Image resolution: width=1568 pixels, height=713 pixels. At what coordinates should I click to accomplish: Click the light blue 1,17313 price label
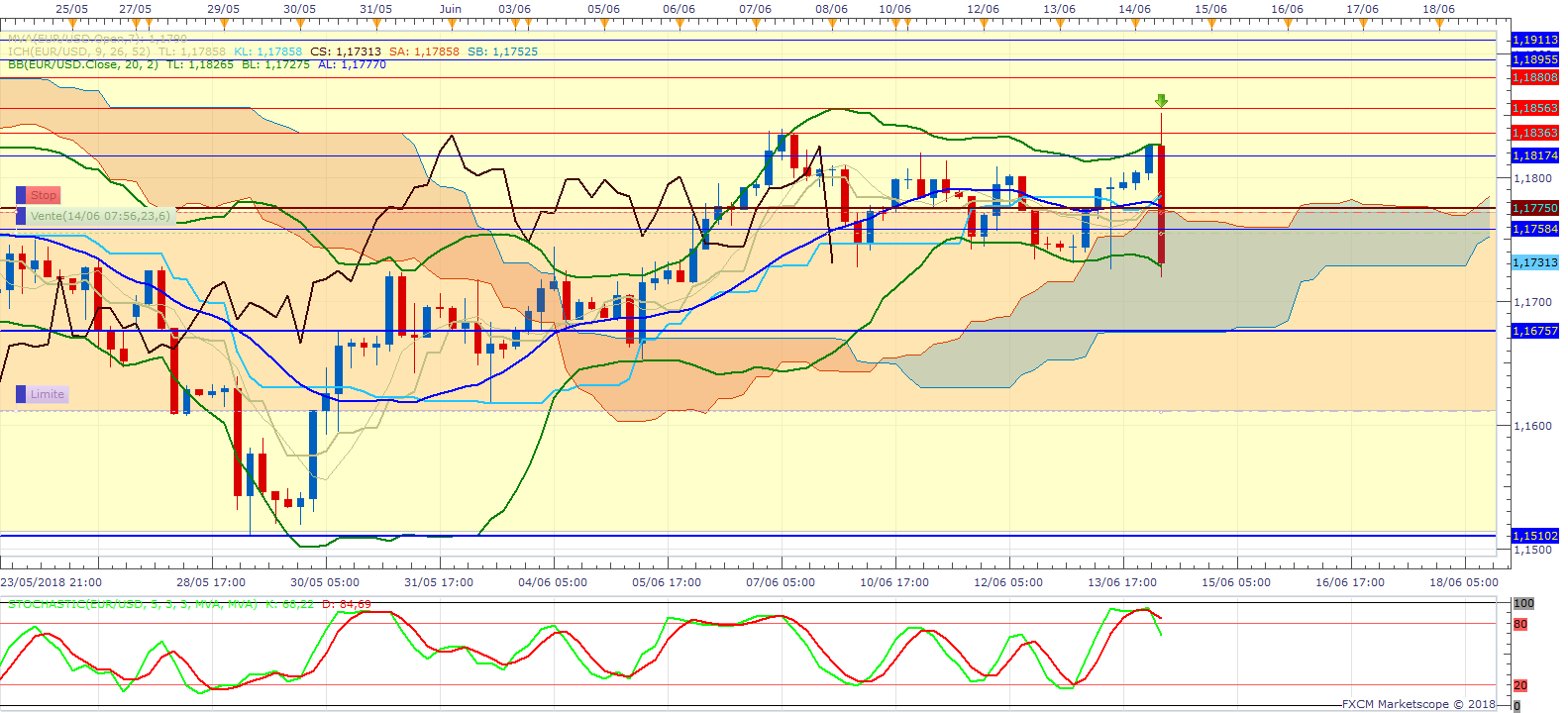coord(1534,262)
